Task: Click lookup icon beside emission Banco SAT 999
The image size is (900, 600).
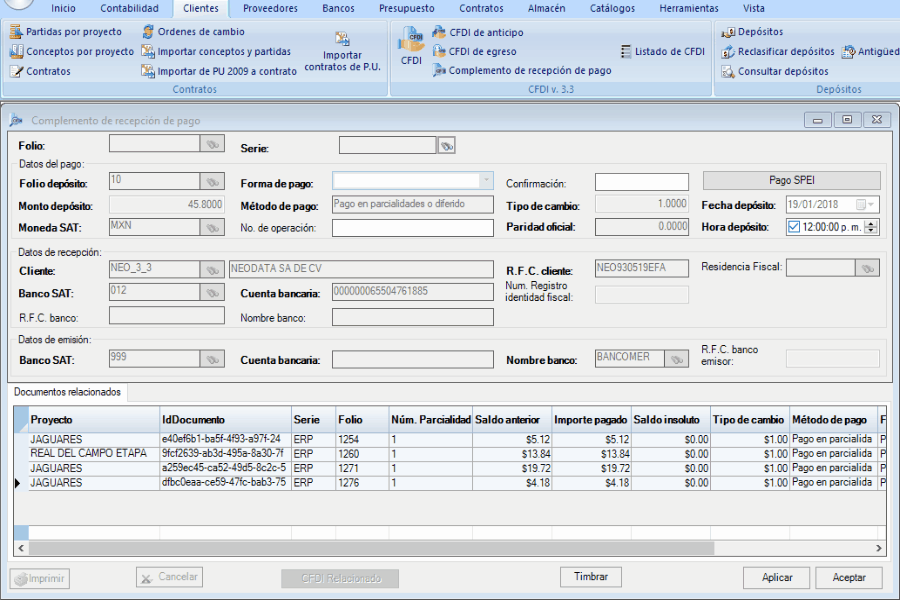Action: click(x=212, y=359)
